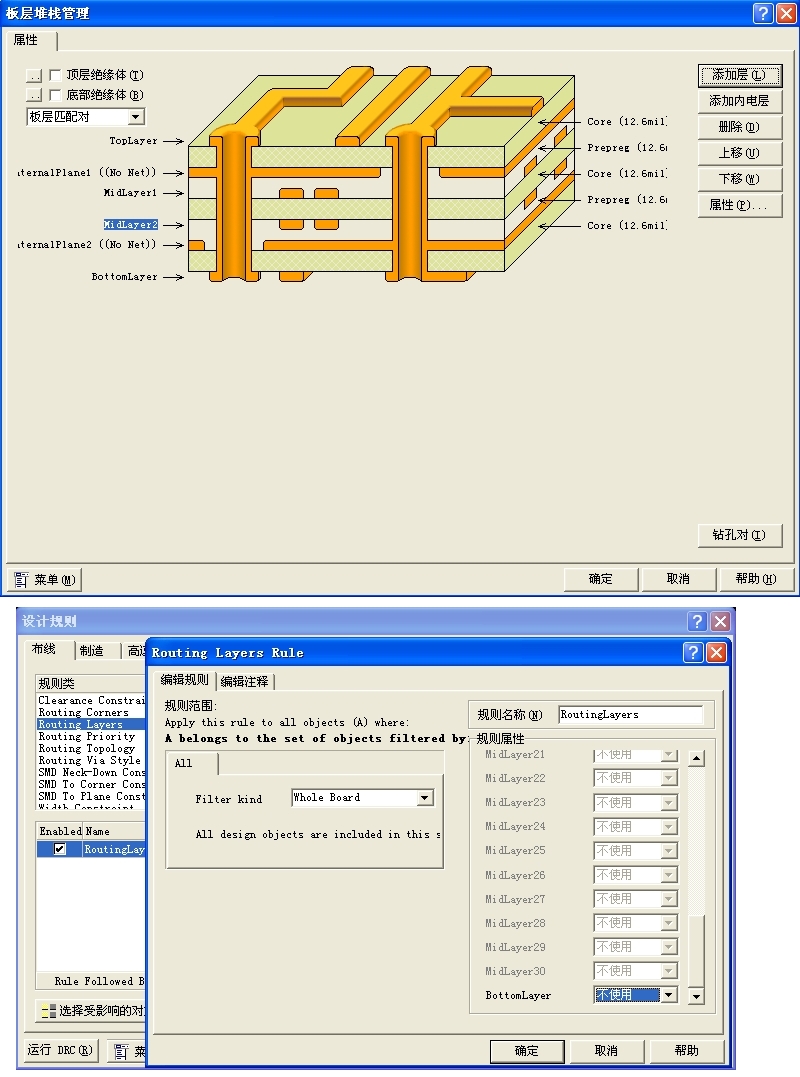
Task: Enable 顶层绝缘体 (Top Dielectric) checkbox
Action: [56, 75]
